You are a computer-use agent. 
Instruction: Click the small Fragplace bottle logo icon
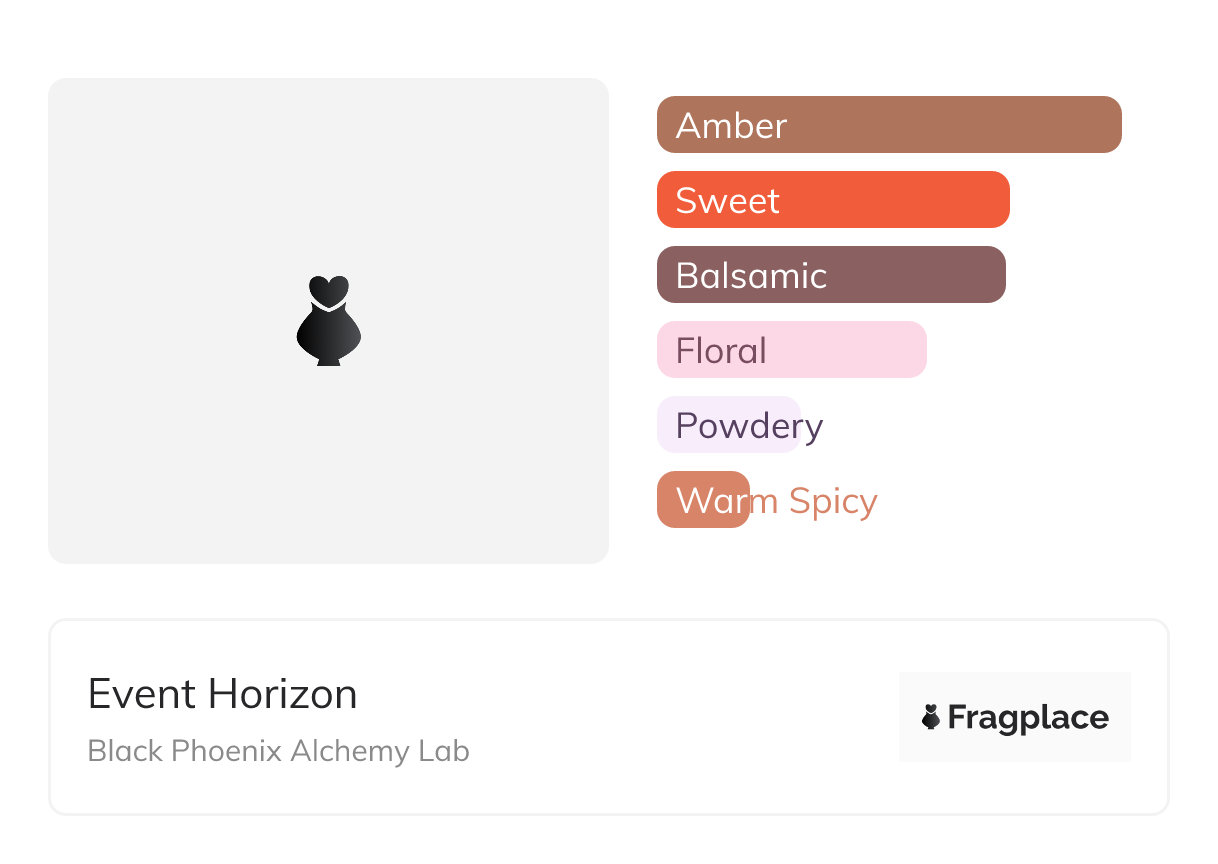point(931,717)
